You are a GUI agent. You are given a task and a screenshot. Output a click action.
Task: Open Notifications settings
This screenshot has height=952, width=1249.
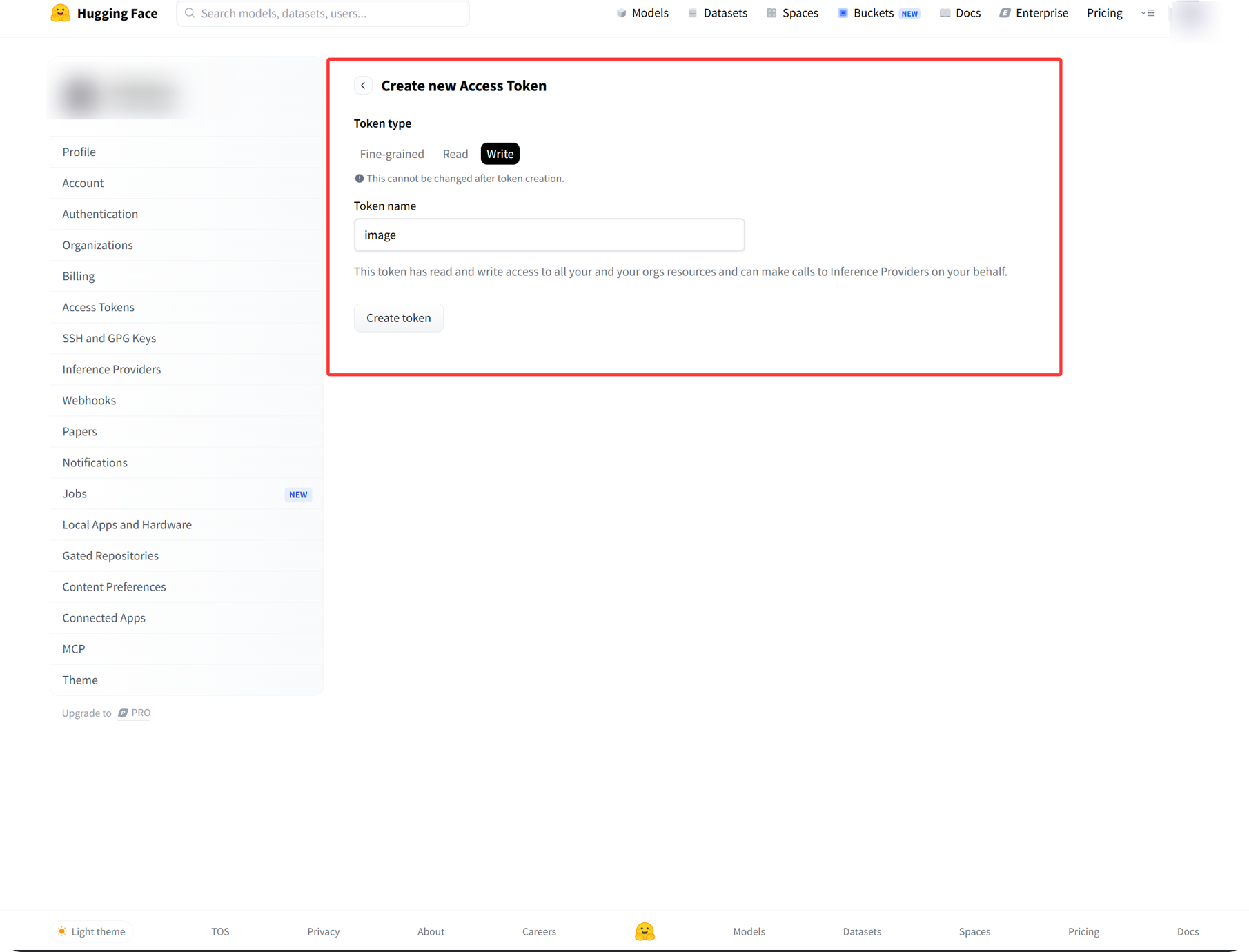pos(186,462)
